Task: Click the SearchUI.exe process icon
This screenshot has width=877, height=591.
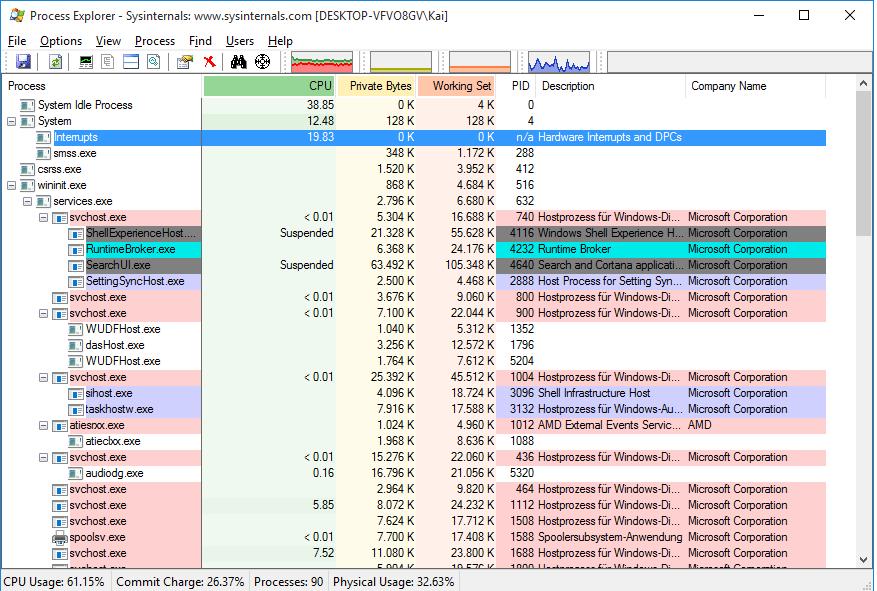Action: tap(76, 266)
